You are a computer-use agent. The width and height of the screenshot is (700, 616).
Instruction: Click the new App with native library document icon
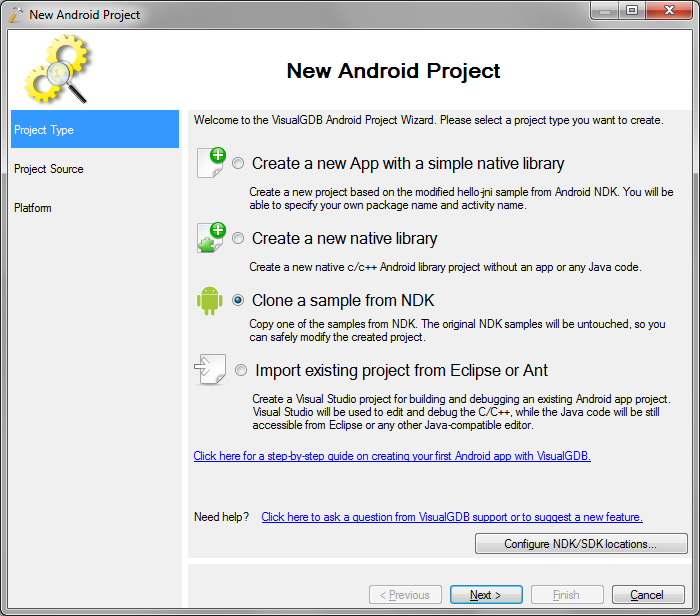[211, 163]
